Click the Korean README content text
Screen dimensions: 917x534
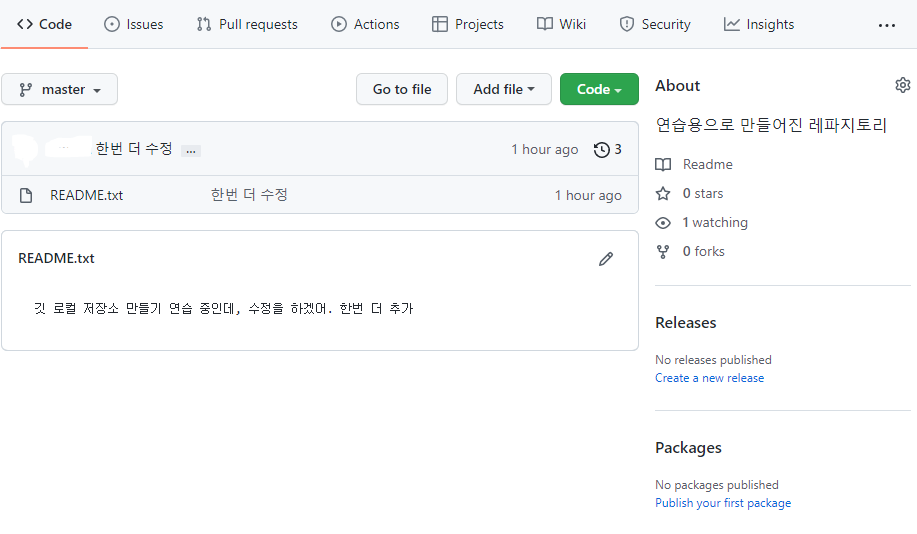(x=223, y=308)
